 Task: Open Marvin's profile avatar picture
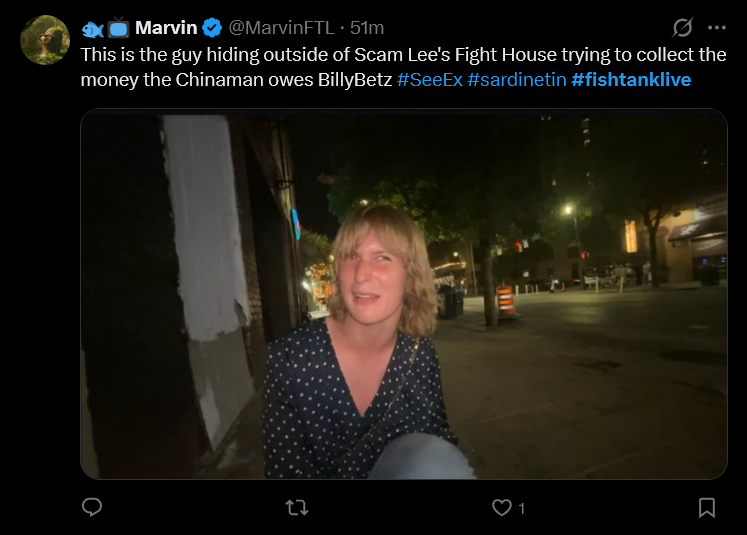click(x=45, y=40)
